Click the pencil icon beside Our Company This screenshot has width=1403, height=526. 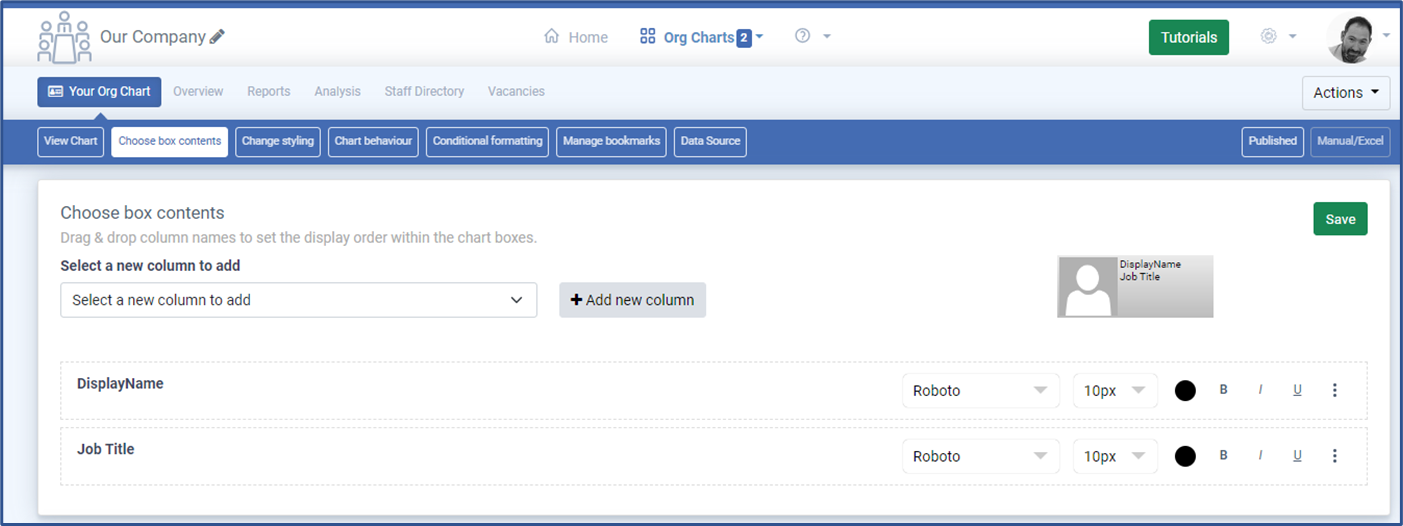point(217,37)
